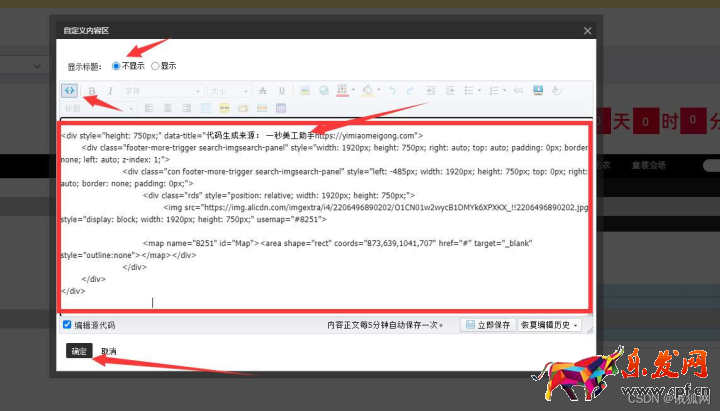This screenshot has width=720, height=411.
Task: Click the 立即保存 save button
Action: [486, 325]
